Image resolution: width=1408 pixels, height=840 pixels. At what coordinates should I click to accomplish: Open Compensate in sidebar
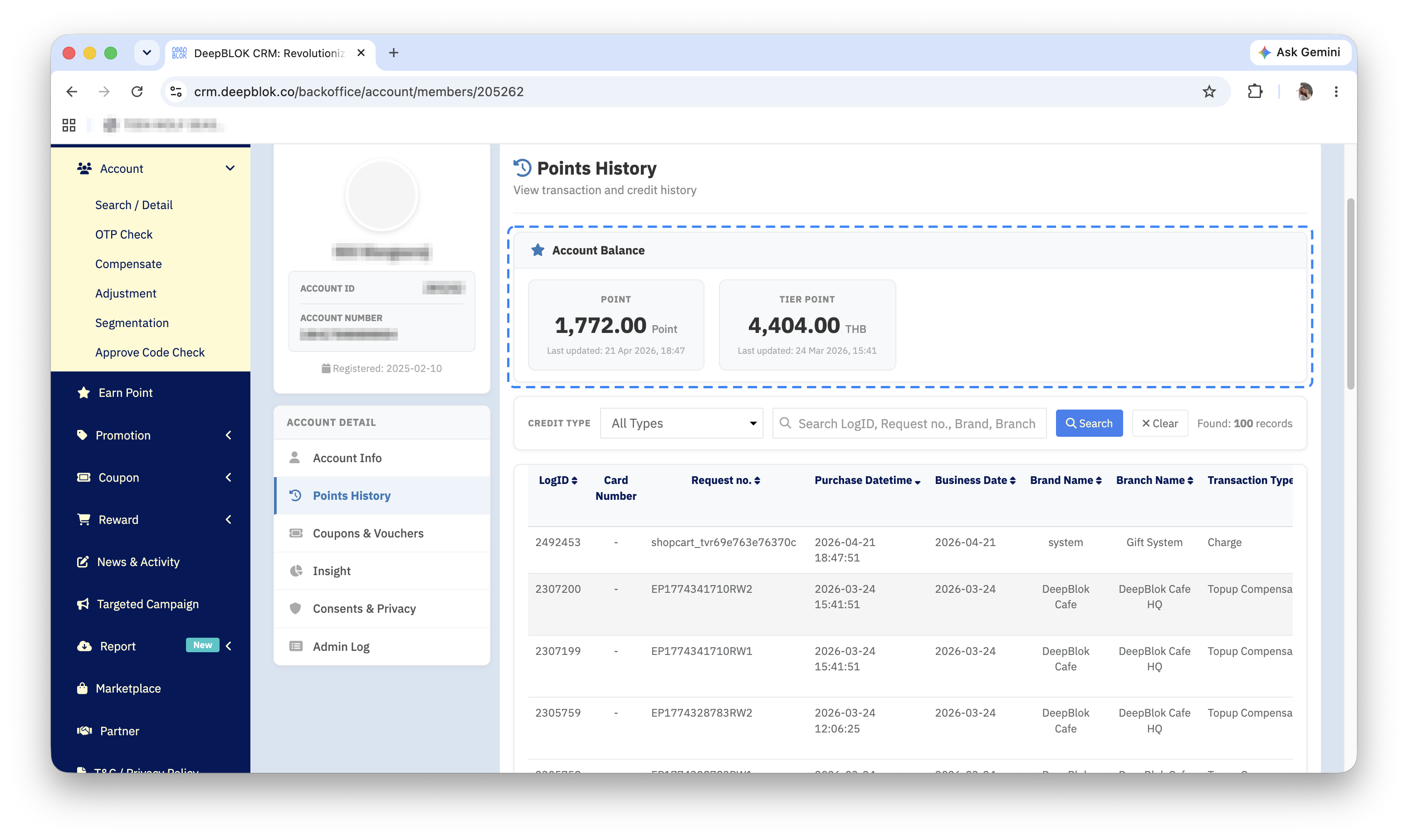click(128, 264)
